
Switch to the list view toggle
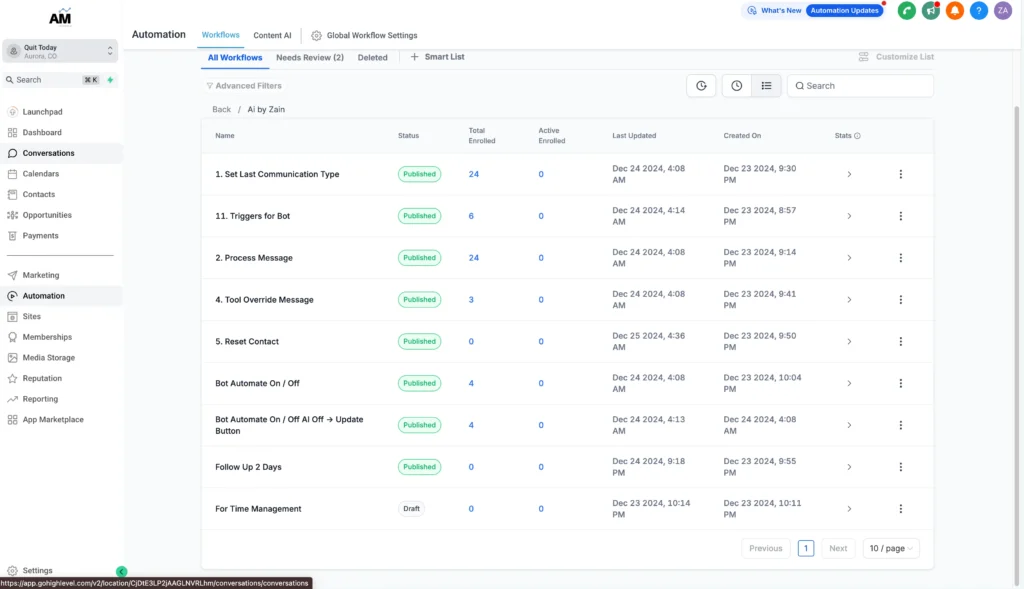766,86
